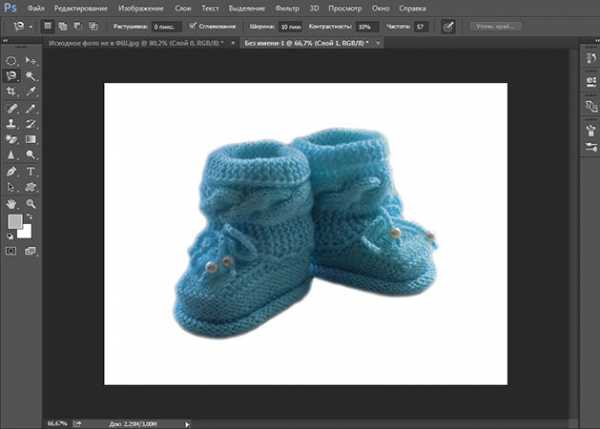Select the Magnetic Lasso tool
This screenshot has height=429, width=600.
click(x=12, y=75)
